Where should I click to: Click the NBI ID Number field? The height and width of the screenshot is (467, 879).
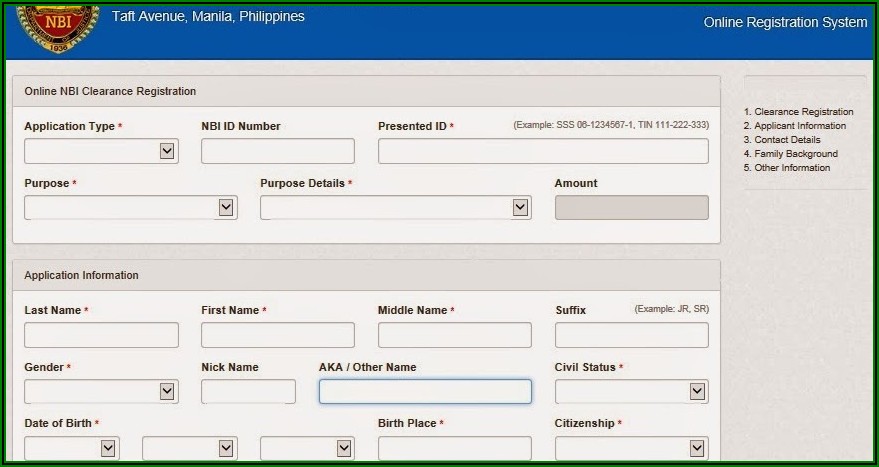tap(277, 151)
